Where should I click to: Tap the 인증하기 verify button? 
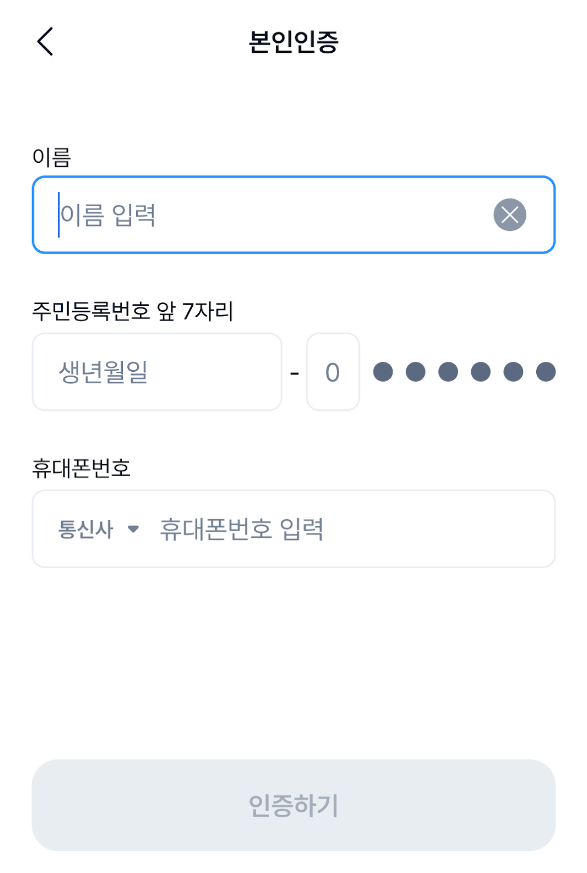(294, 805)
